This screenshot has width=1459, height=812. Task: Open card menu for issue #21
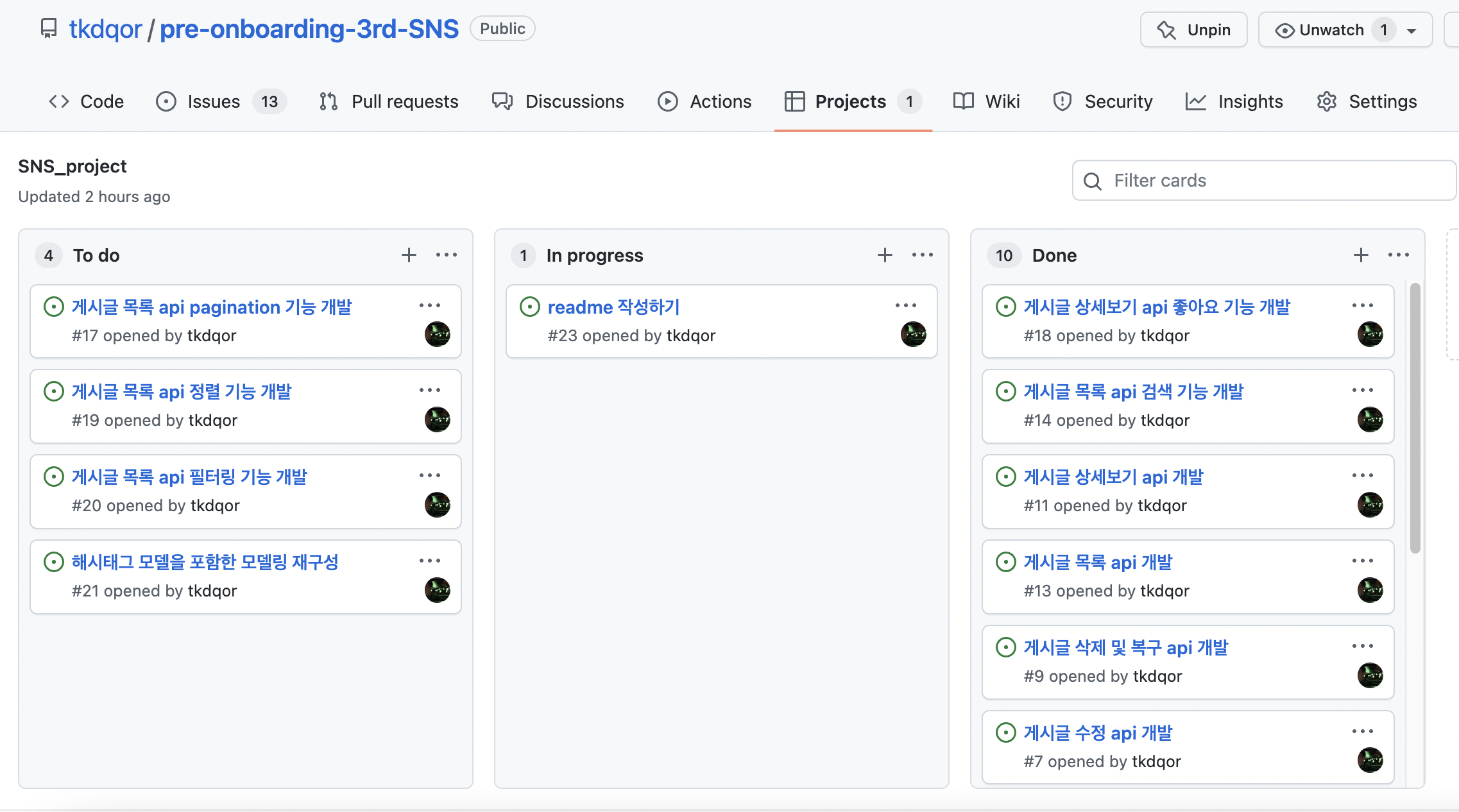(430, 561)
